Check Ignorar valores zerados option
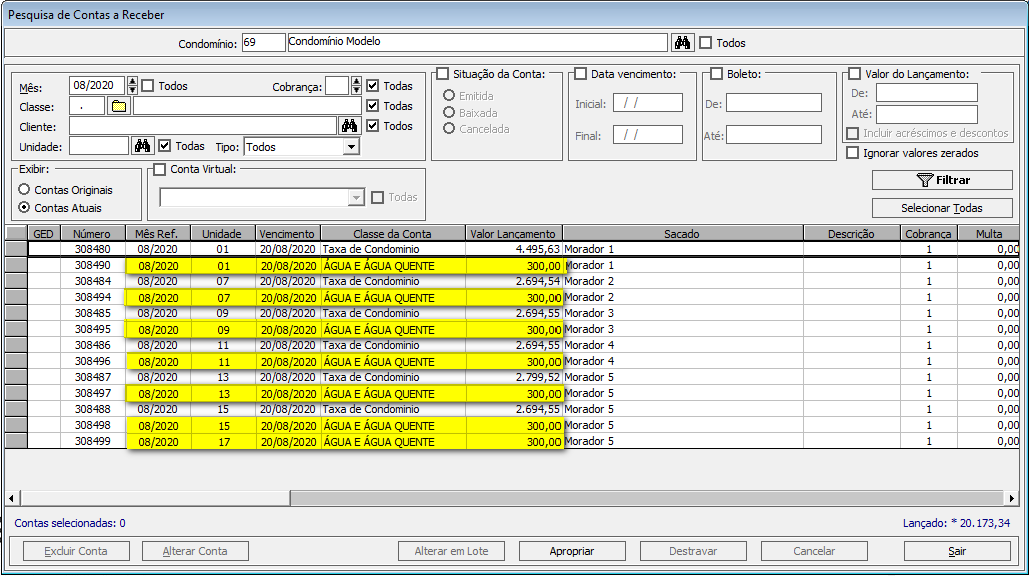The image size is (1029, 576). pyautogui.click(x=852, y=153)
